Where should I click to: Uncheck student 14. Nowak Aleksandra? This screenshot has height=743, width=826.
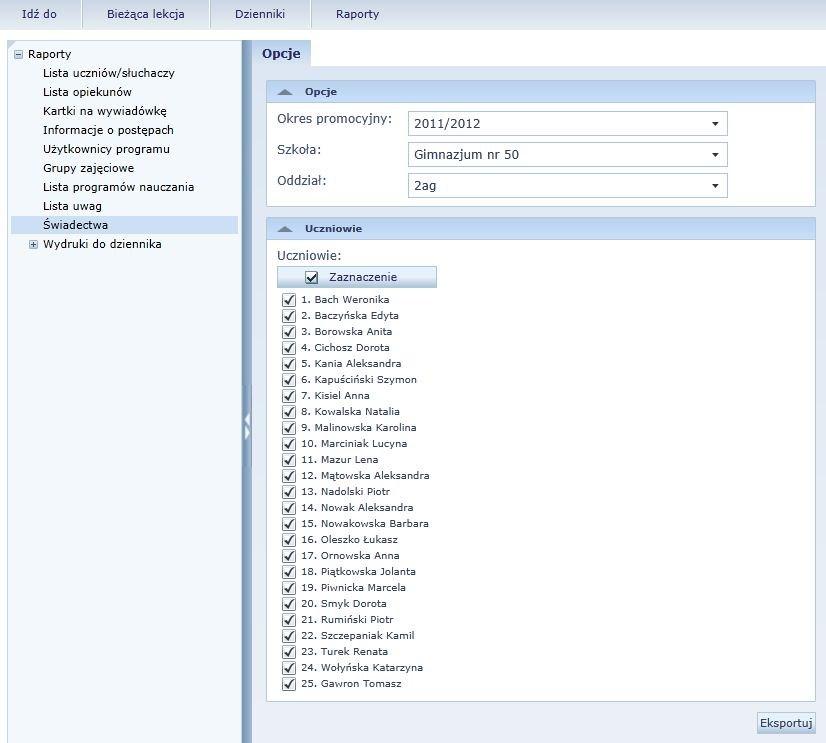tap(289, 508)
